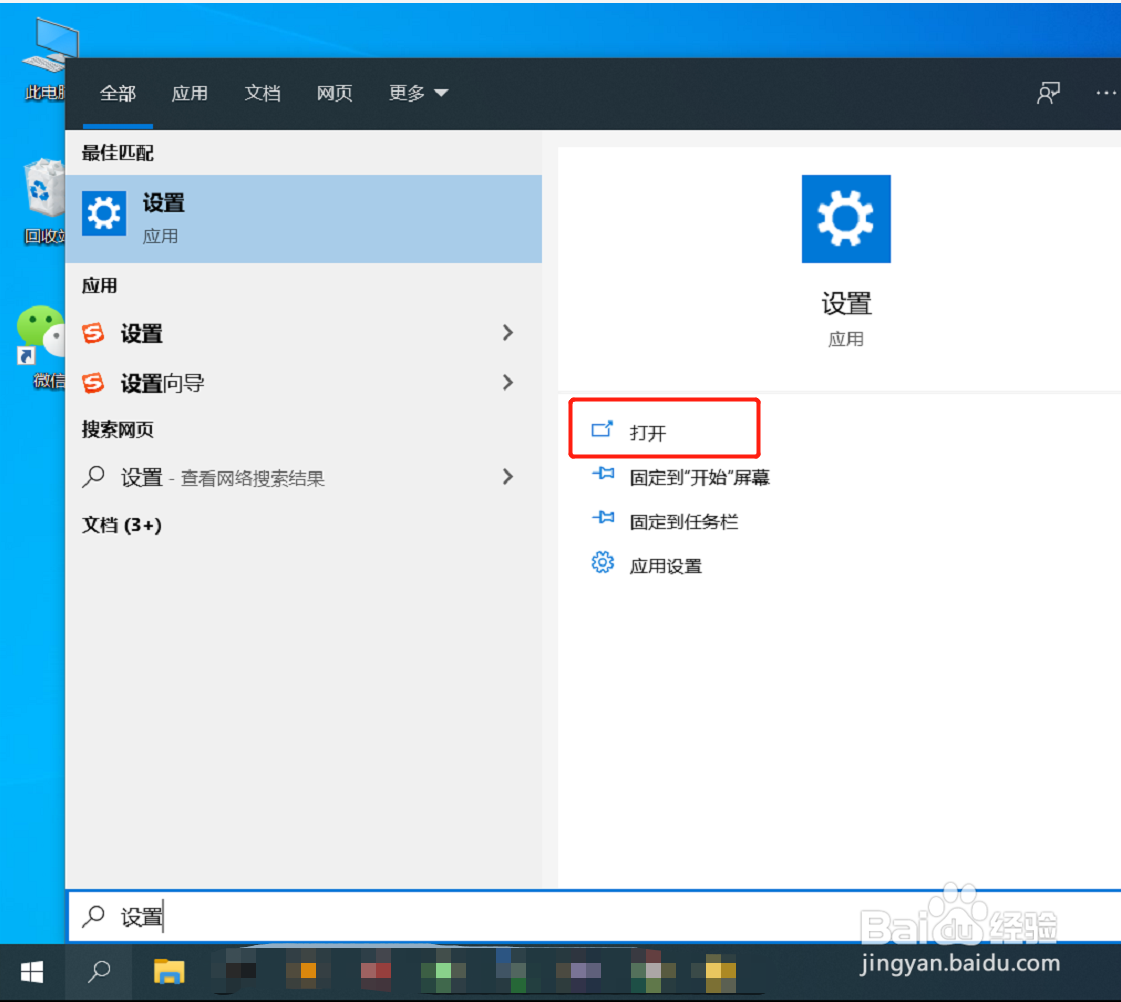Click the Windows Start button
The width and height of the screenshot is (1121, 1002).
31,971
